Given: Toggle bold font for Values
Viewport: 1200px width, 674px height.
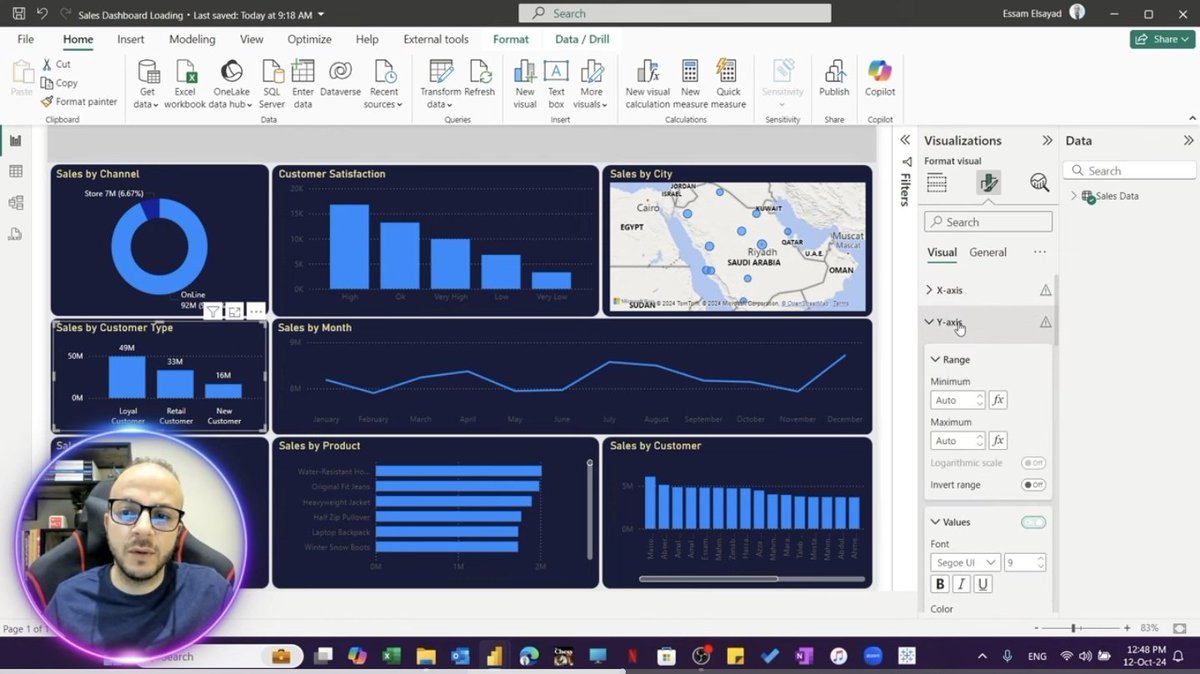Looking at the screenshot, I should (939, 585).
